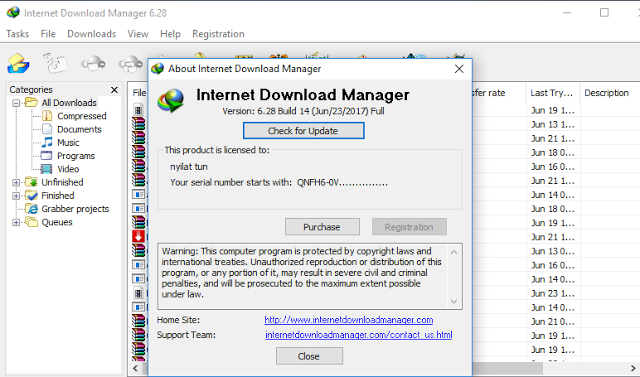Screen dimensions: 640x377
Task: Expand the Finished tree node
Action: coord(16,196)
